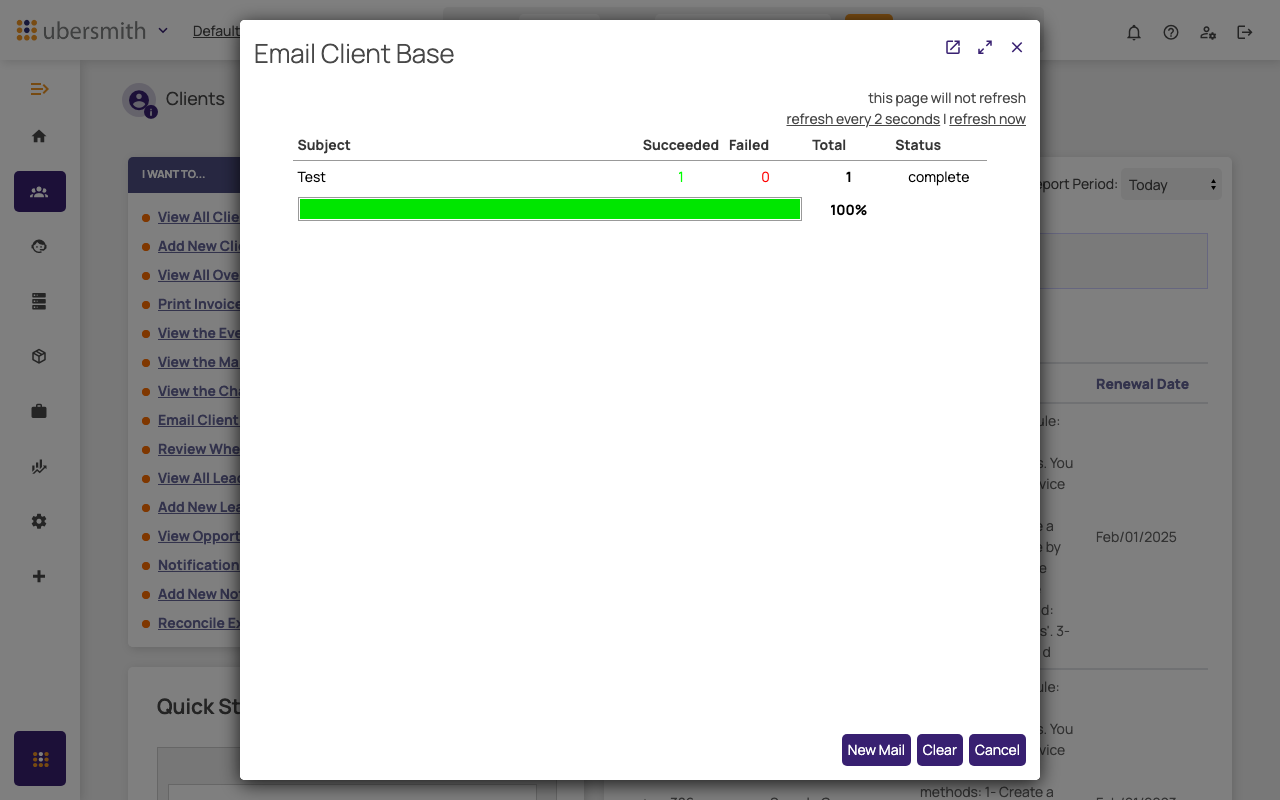Go to Home in the sidebar
Viewport: 1280px width, 800px height.
point(39,136)
